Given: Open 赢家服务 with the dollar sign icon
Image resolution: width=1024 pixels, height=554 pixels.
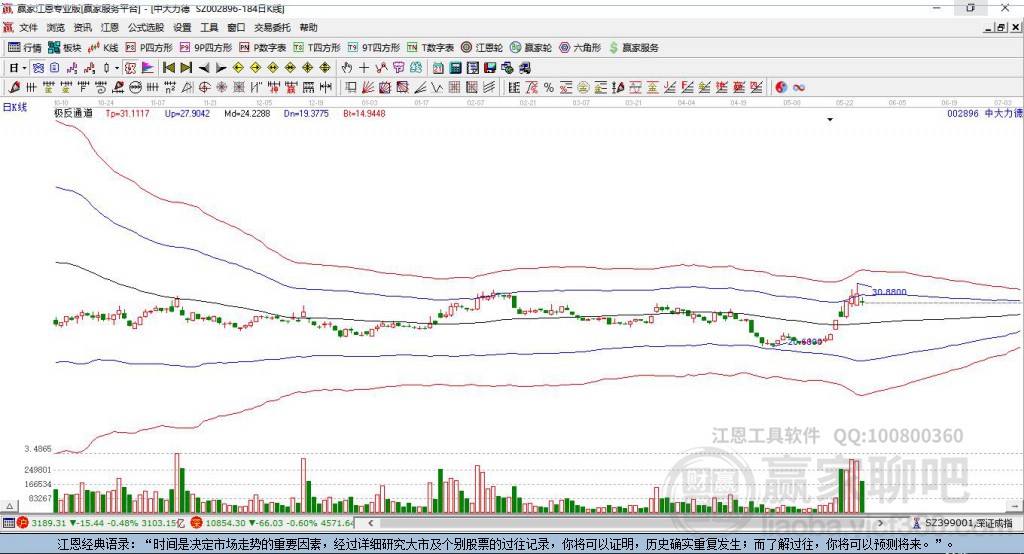Looking at the screenshot, I should click(x=633, y=48).
